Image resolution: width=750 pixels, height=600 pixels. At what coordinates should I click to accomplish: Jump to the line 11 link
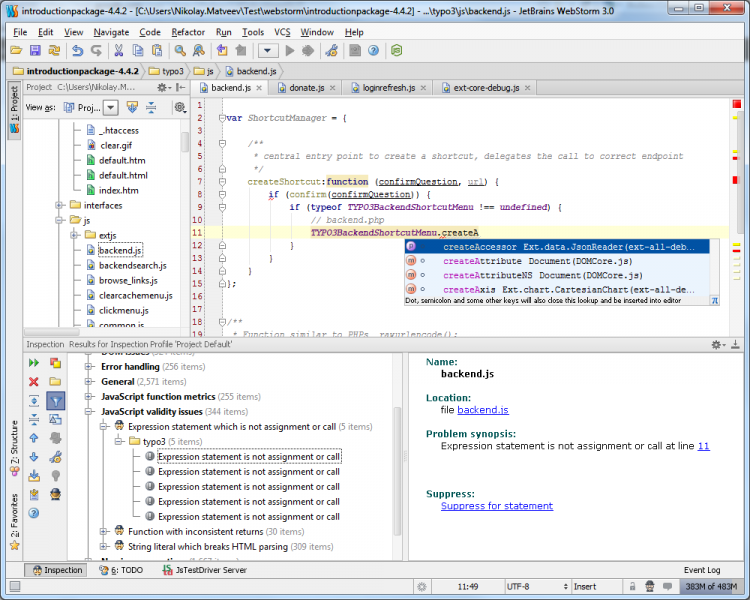tap(704, 446)
